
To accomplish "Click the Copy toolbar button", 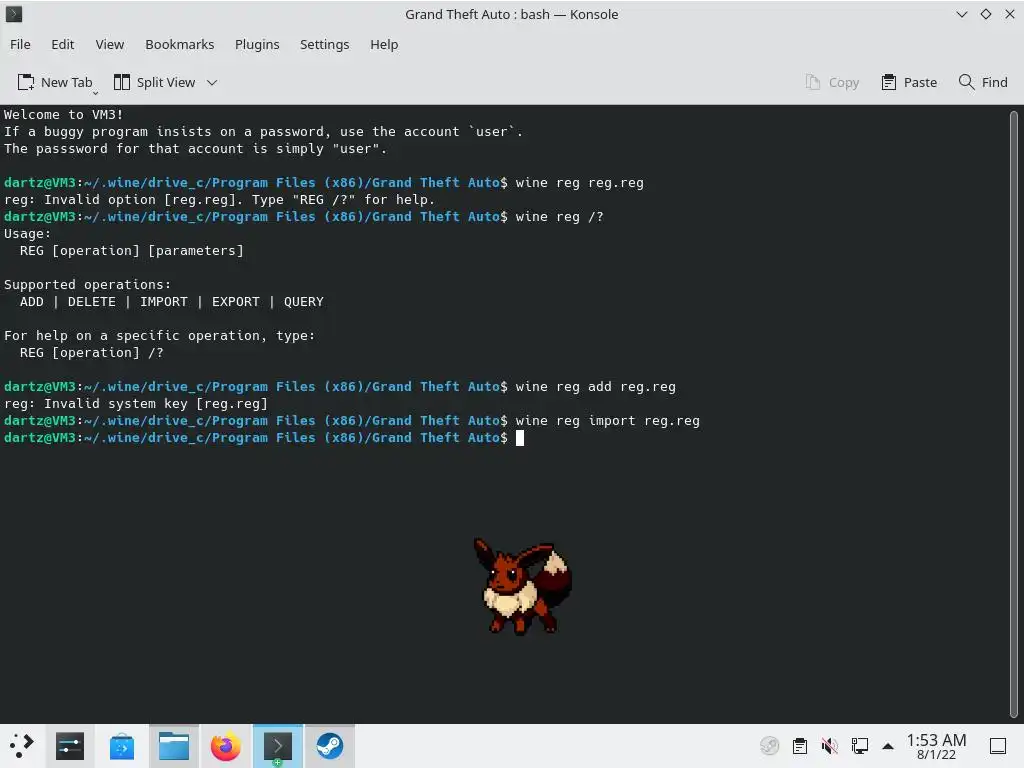I will pos(832,82).
